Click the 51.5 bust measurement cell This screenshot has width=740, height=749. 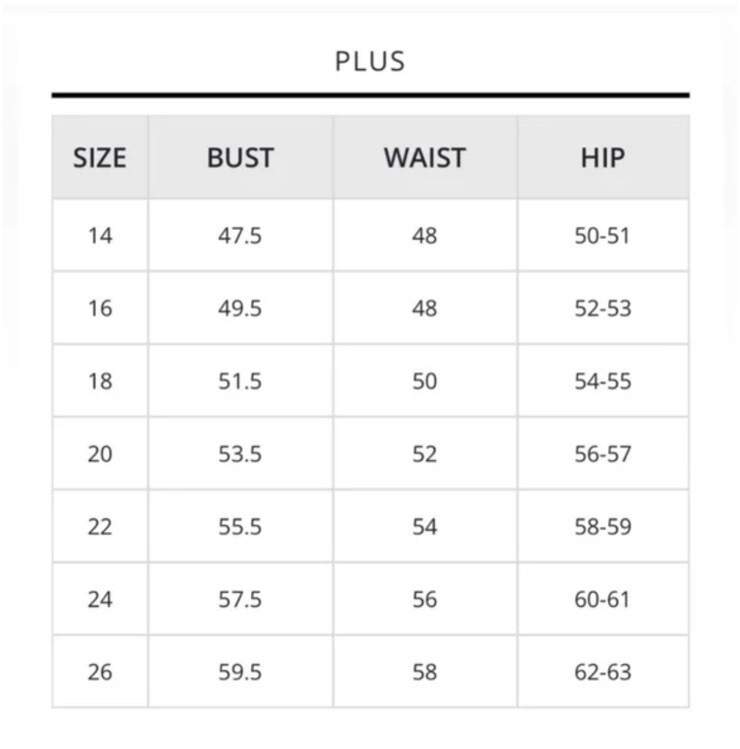[x=240, y=381]
